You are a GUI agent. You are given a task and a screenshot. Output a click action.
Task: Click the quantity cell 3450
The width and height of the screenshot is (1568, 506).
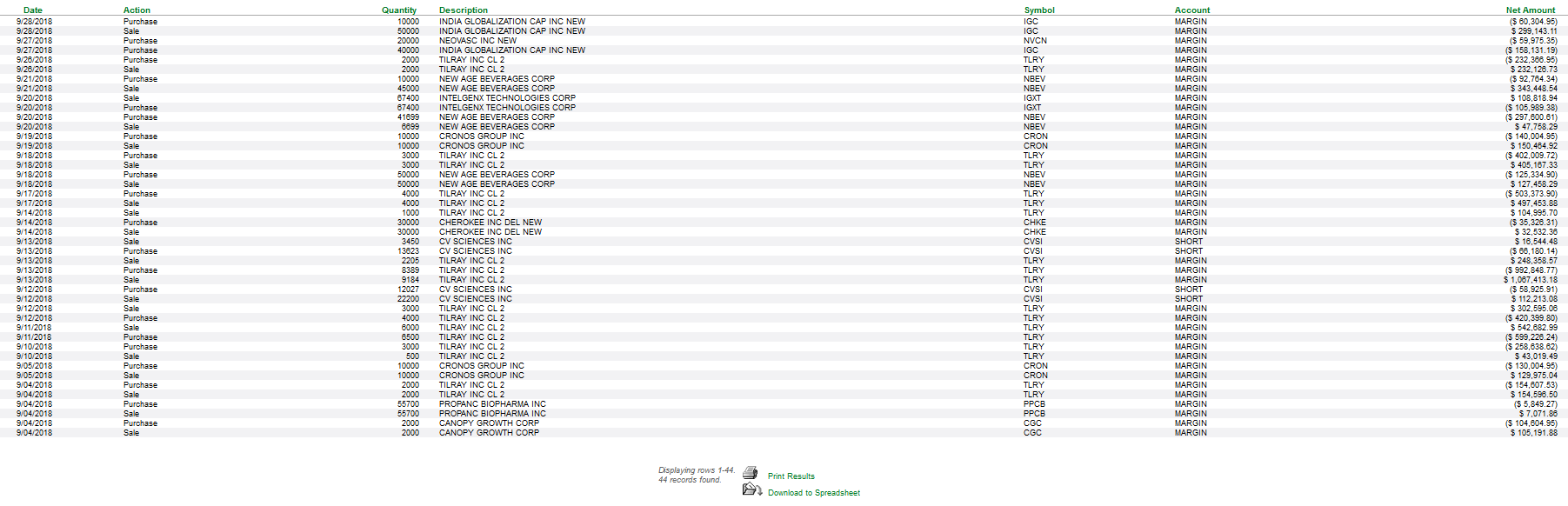point(410,242)
